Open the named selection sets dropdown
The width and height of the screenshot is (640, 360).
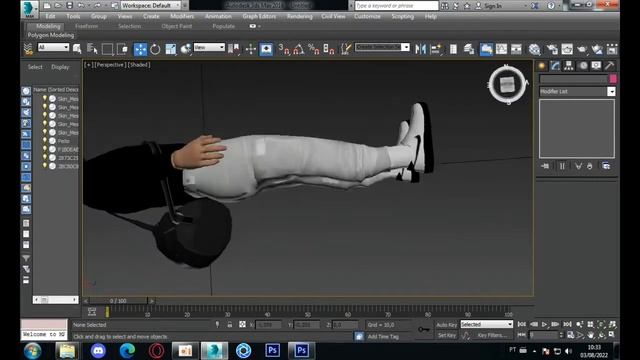[382, 47]
